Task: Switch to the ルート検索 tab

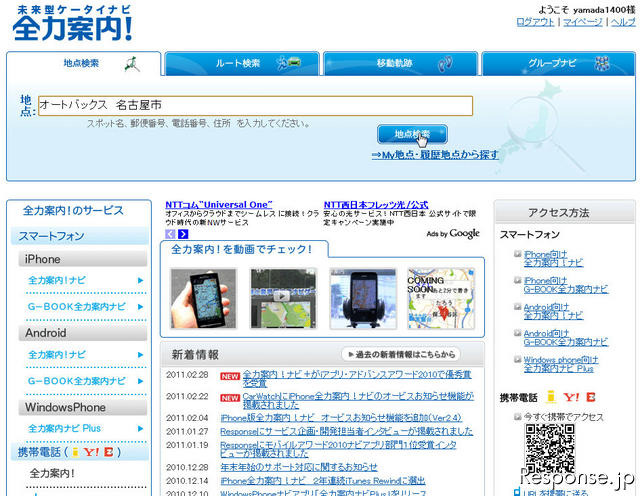Action: click(x=242, y=63)
